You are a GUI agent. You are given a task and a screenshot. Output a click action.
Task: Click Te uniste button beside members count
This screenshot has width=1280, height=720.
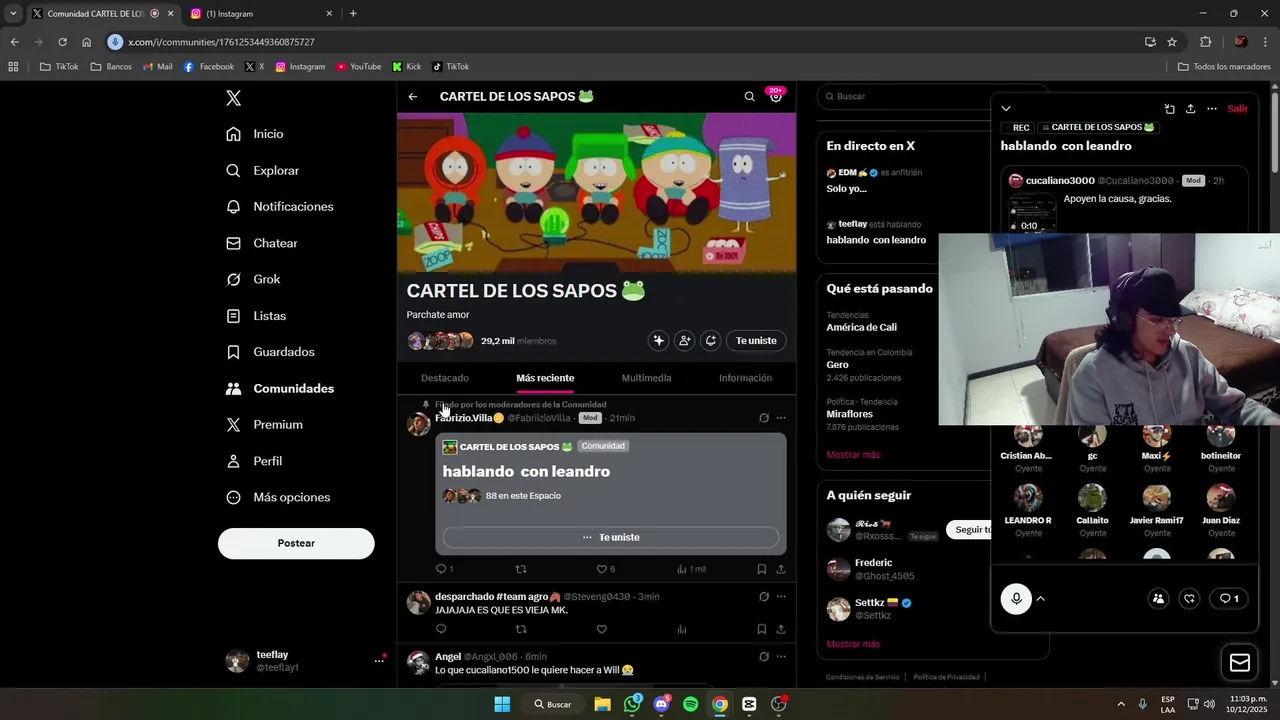[756, 341]
